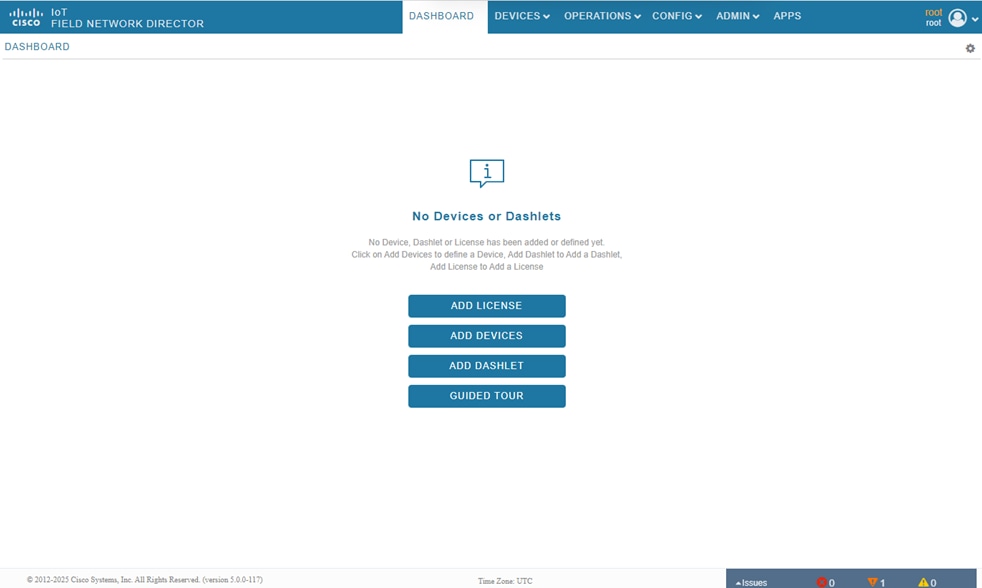Click the IoT Field Network Director title

click(127, 18)
